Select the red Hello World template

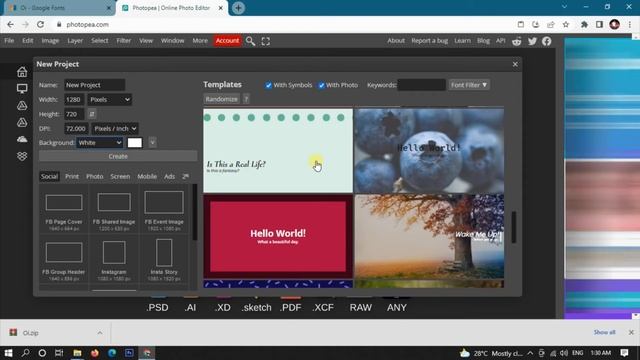click(278, 237)
